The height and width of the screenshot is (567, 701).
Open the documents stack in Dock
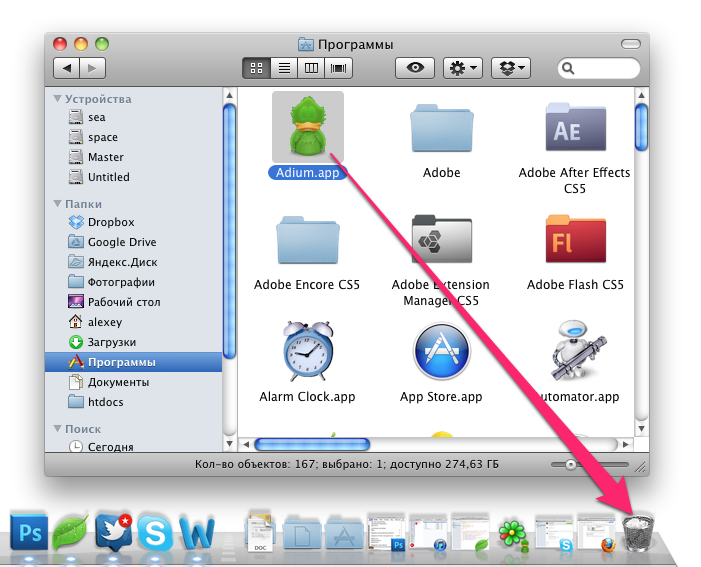[x=260, y=532]
